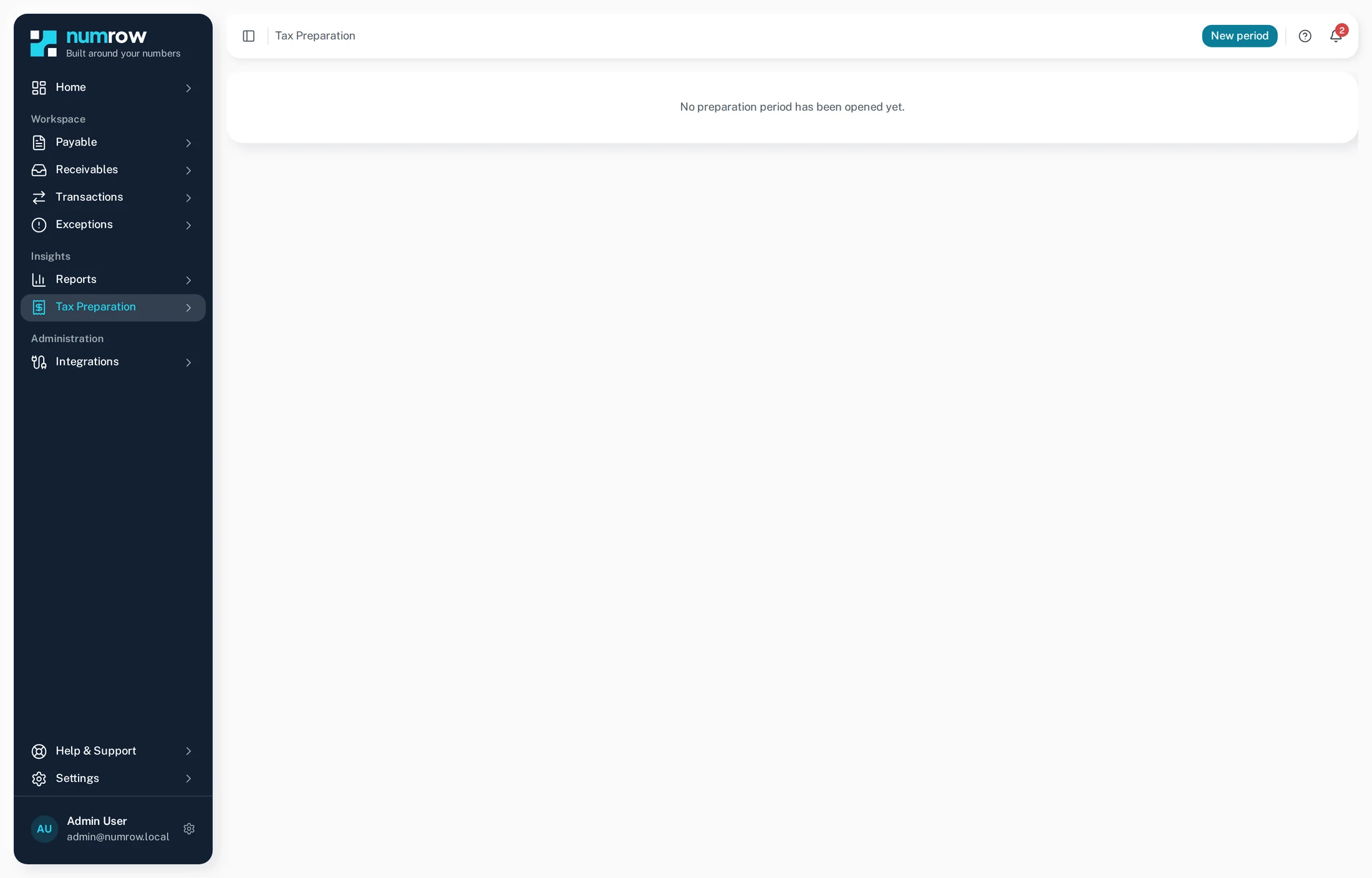Click the numrow logo icon

[44, 44]
